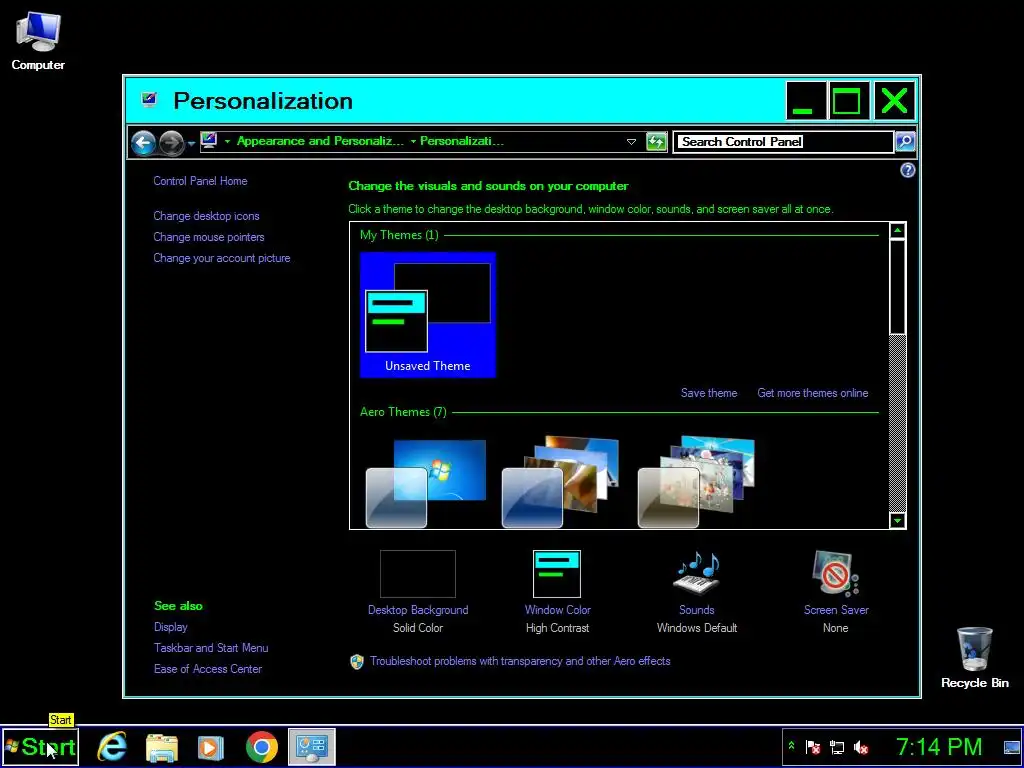Click the network tray icon
1024x768 pixels.
837,746
